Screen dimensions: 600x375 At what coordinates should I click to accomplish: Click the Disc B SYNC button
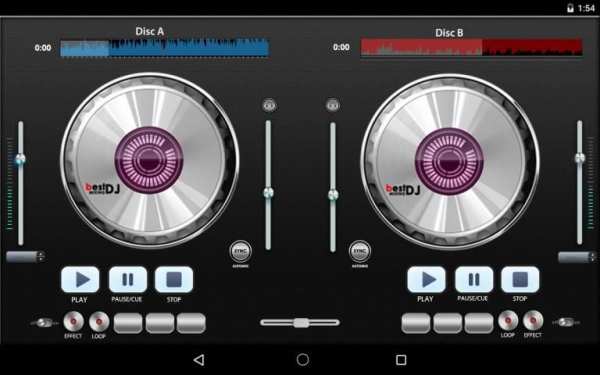pos(360,251)
